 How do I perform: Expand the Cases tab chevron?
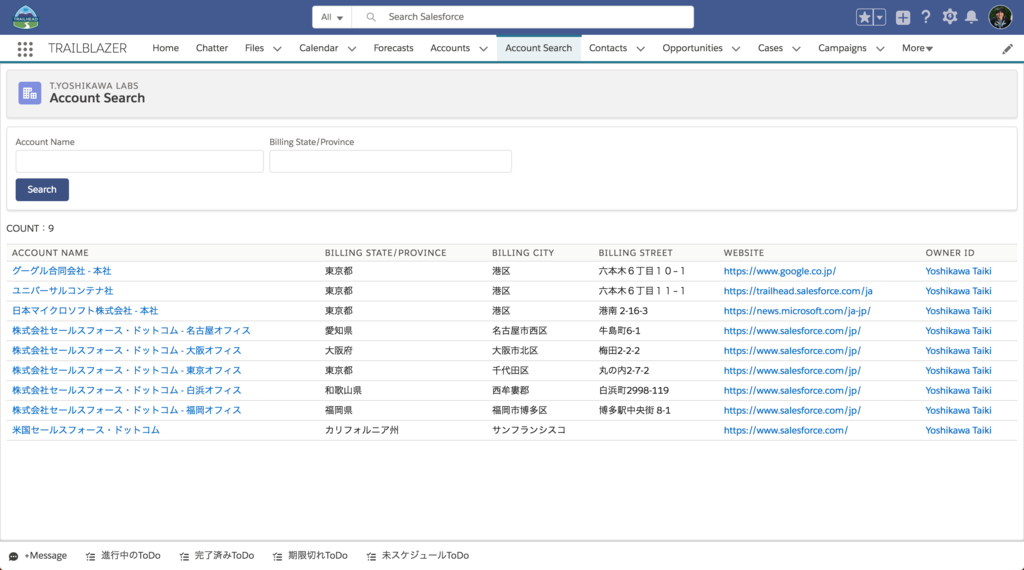[796, 49]
